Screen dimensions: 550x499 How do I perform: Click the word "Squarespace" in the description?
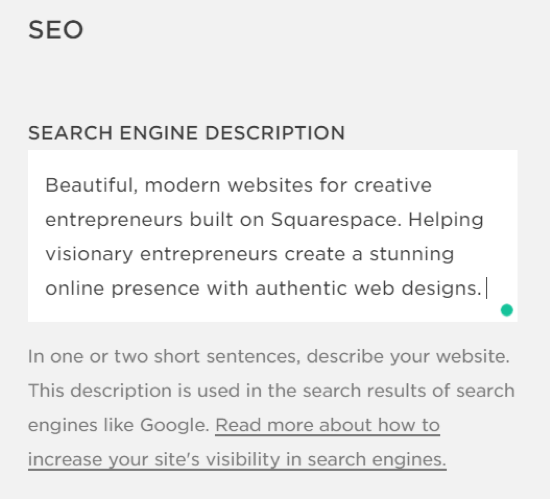[x=336, y=221]
